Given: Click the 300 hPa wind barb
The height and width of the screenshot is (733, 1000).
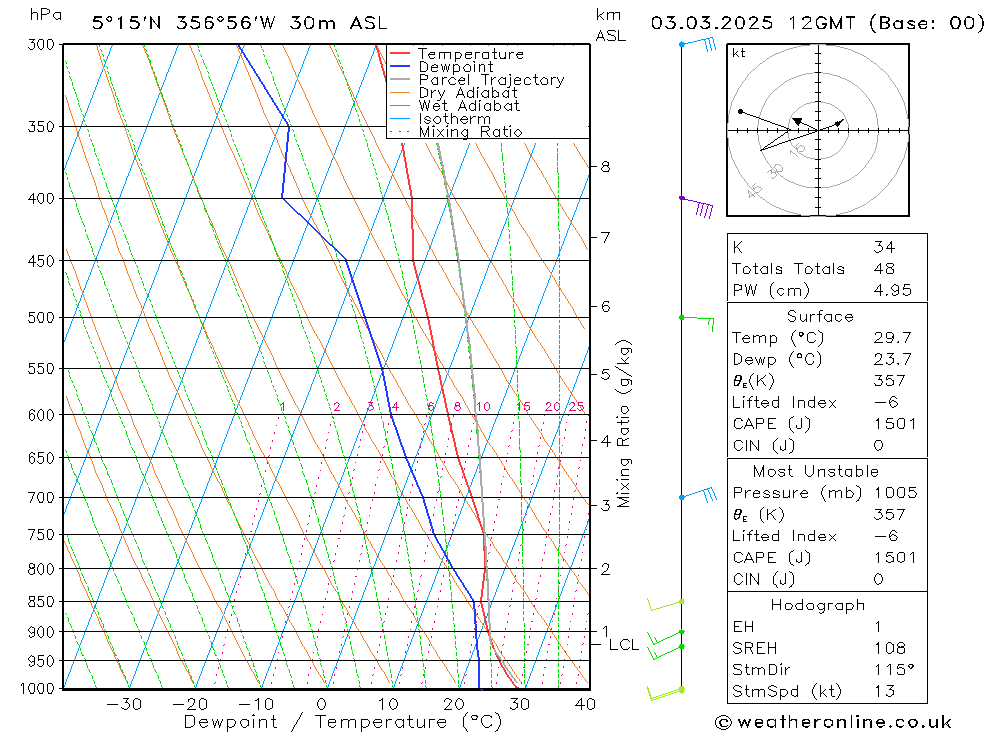Looking at the screenshot, I should [698, 45].
